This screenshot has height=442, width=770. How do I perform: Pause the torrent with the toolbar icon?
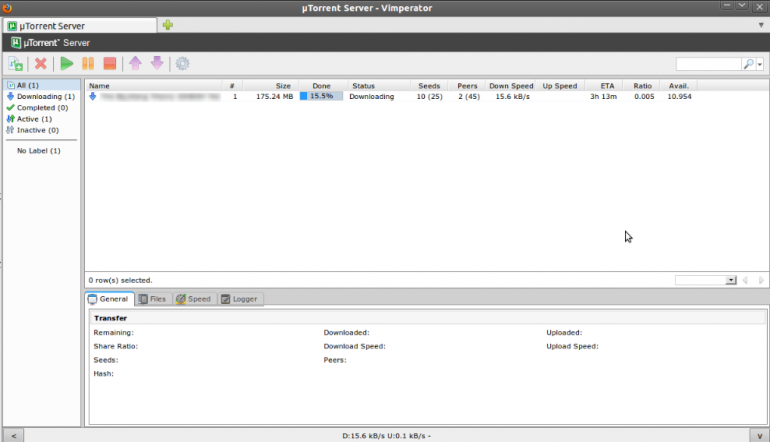click(88, 64)
